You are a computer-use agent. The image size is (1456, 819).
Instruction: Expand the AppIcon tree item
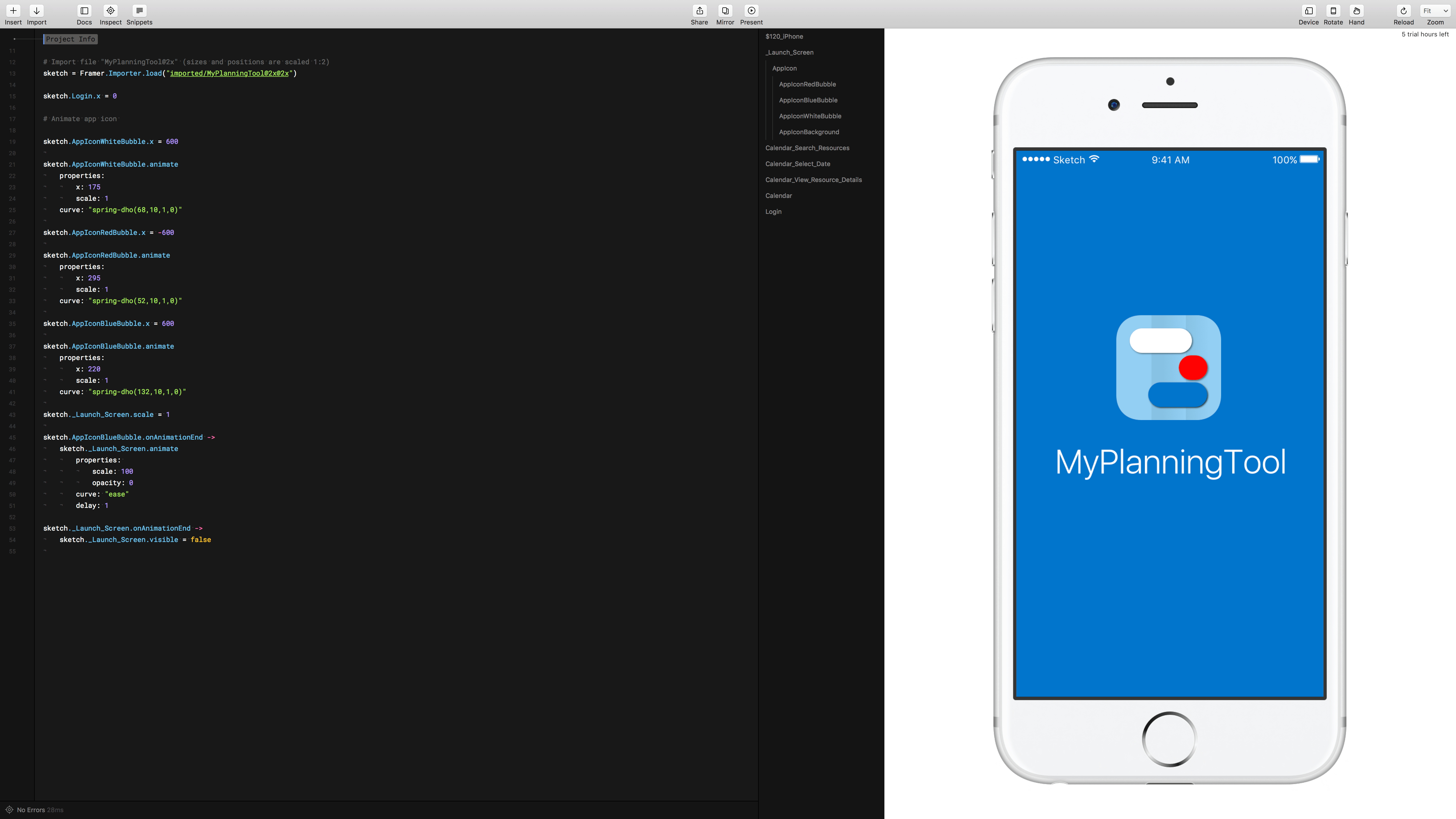click(x=784, y=68)
